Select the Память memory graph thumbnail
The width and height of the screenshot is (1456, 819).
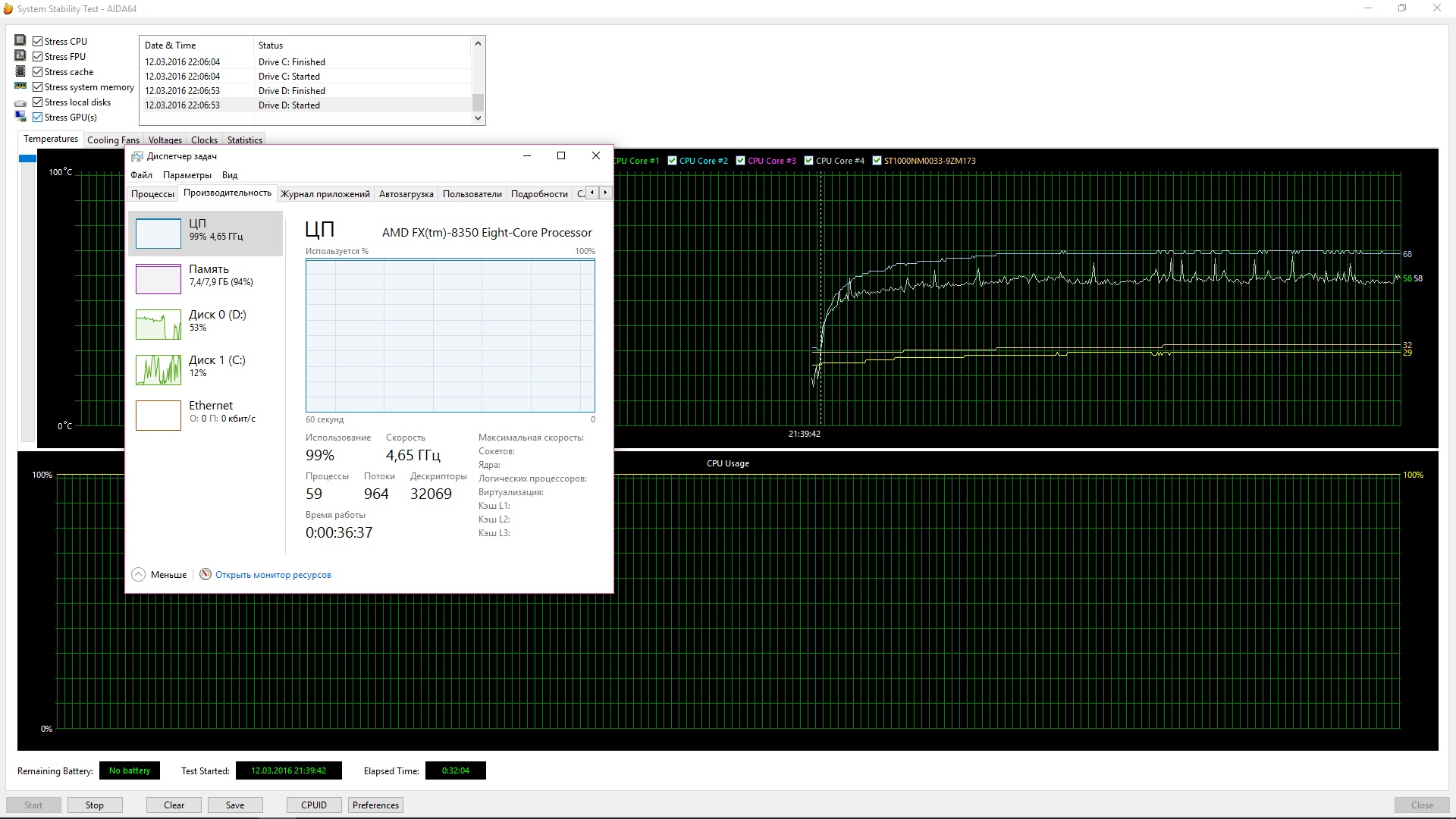pos(158,278)
